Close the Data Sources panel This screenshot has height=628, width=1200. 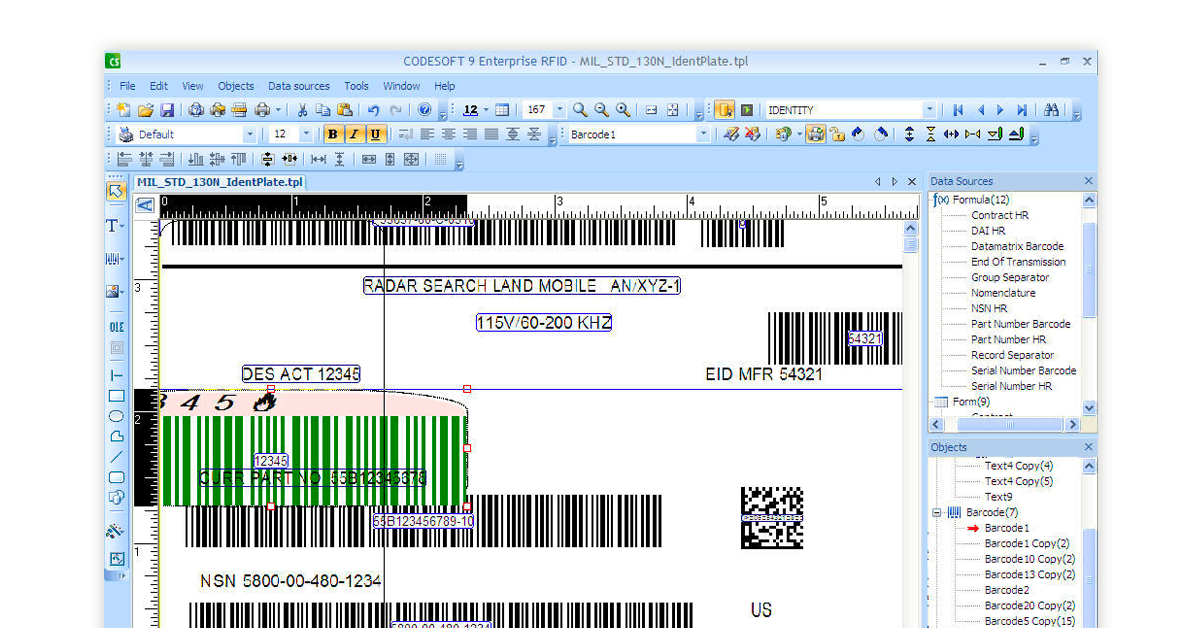coord(1089,181)
